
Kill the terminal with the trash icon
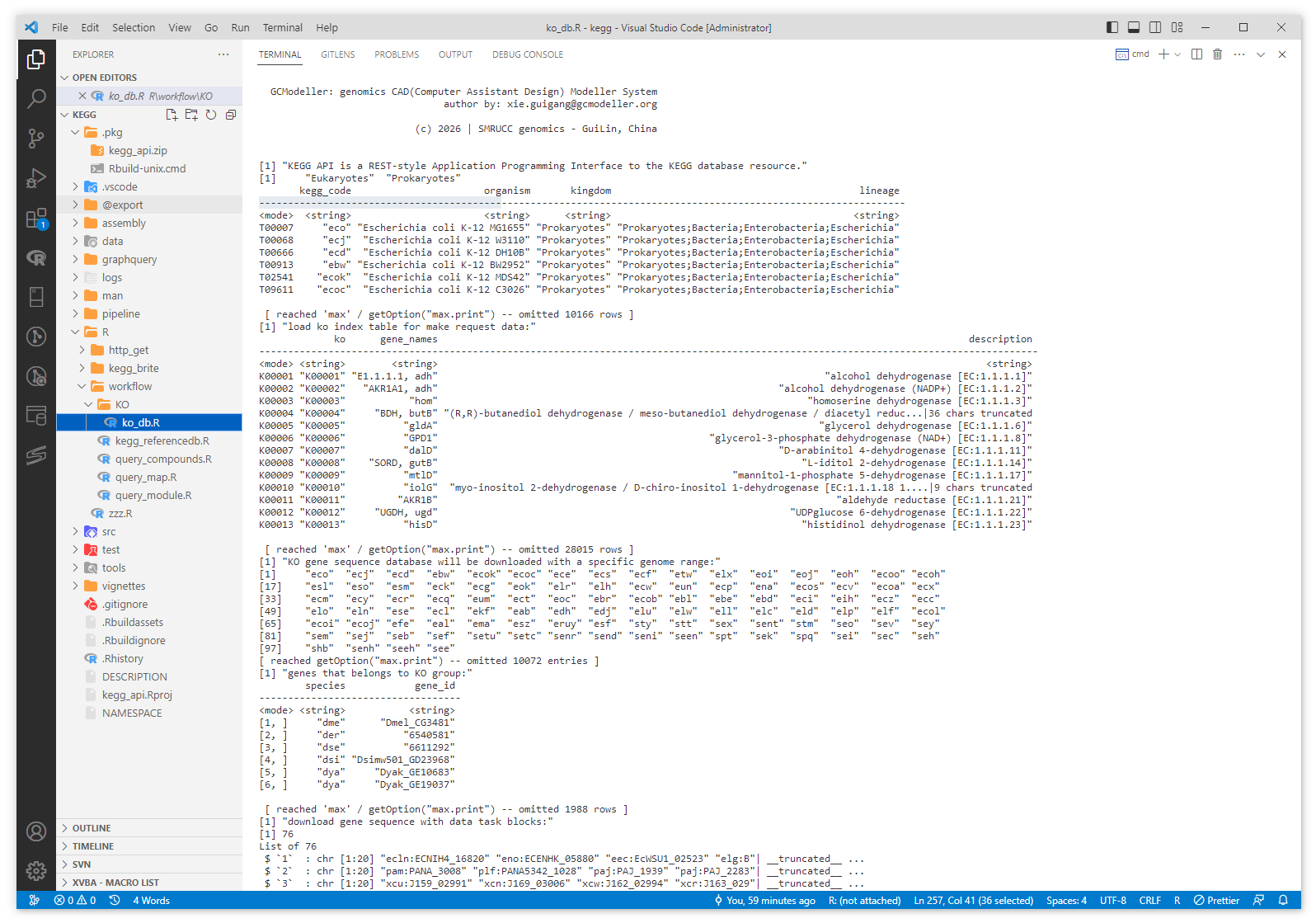click(1217, 54)
